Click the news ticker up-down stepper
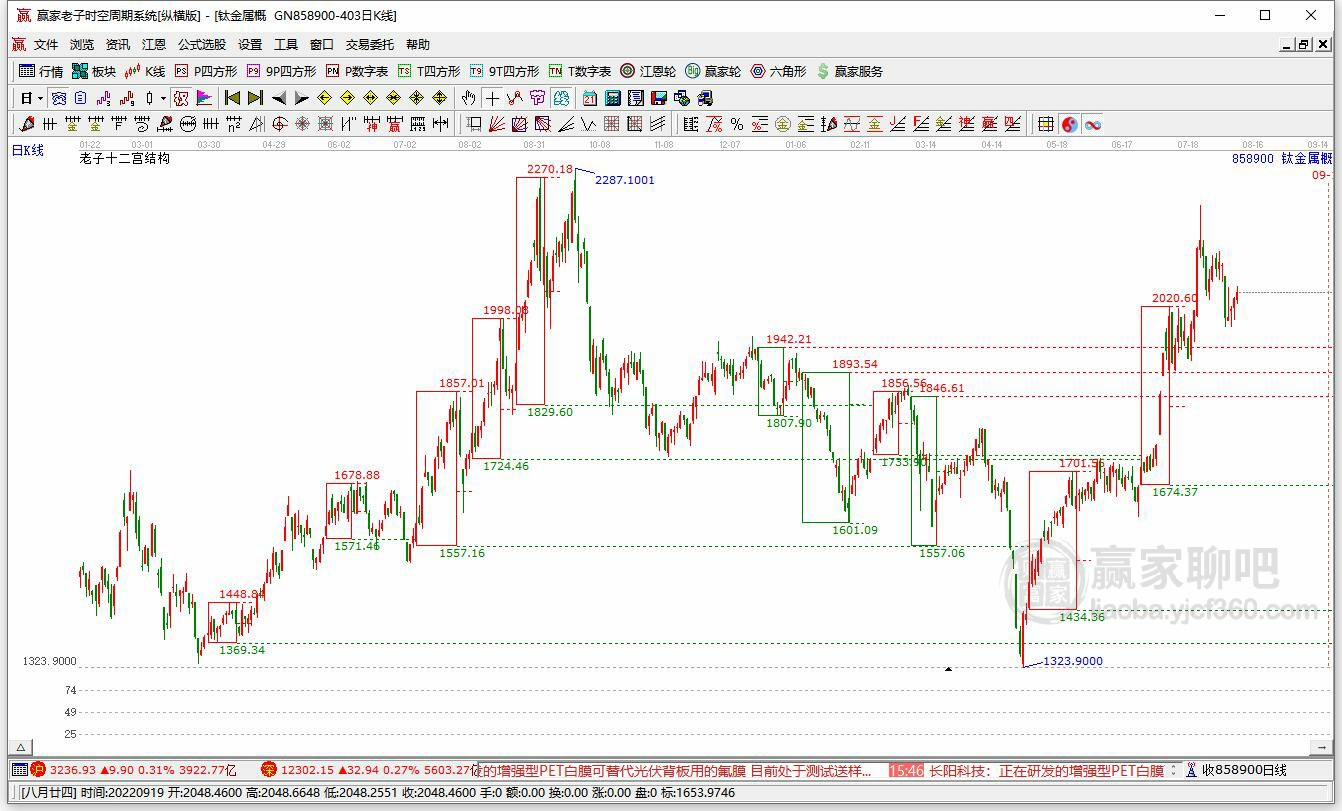The image size is (1342, 811). coord(1175,771)
